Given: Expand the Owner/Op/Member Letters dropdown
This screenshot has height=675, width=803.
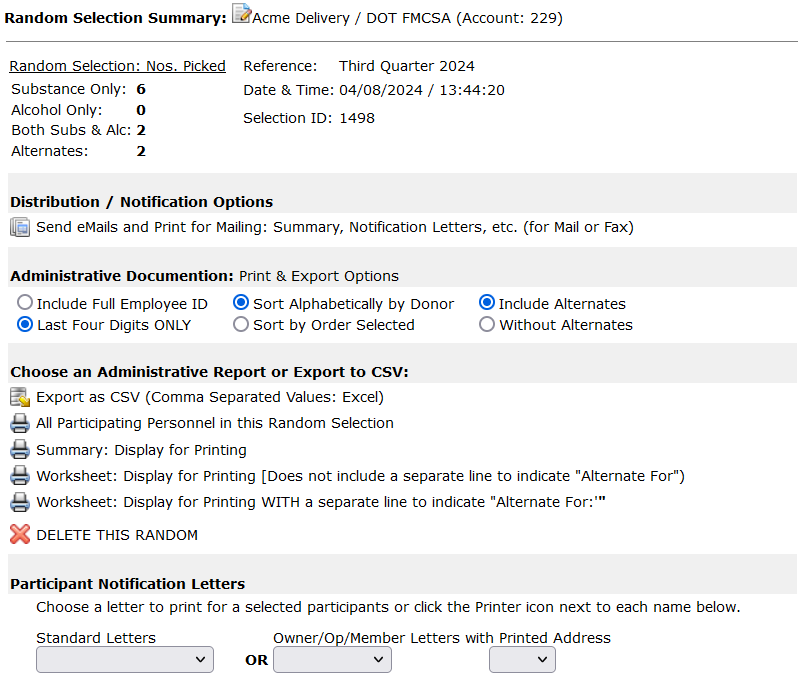Looking at the screenshot, I should pos(332,660).
